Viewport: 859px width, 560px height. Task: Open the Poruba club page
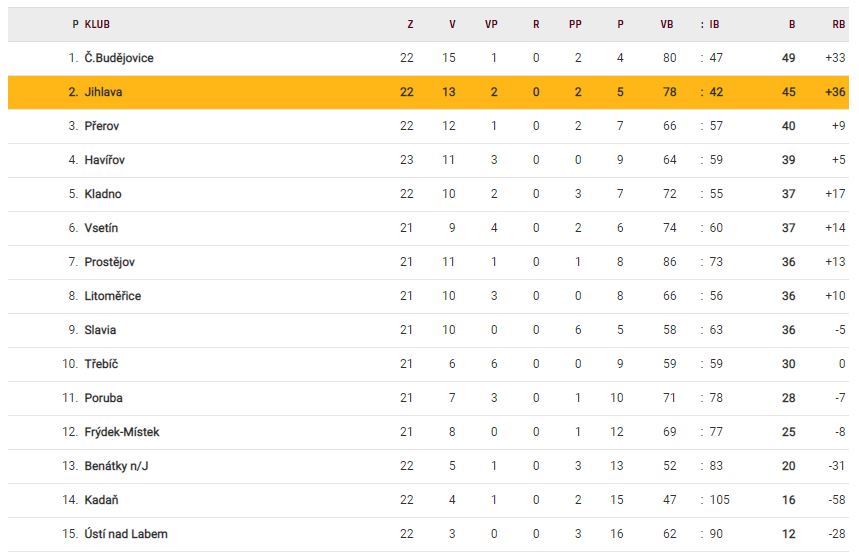tap(103, 398)
